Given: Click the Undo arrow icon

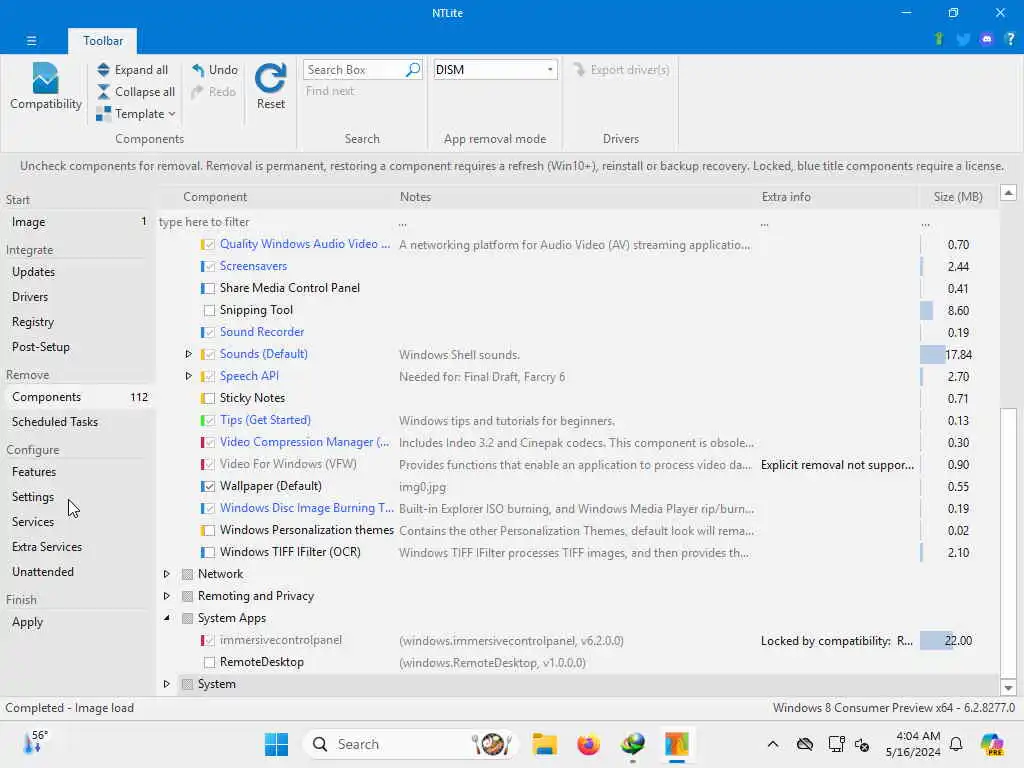Looking at the screenshot, I should click(x=198, y=69).
